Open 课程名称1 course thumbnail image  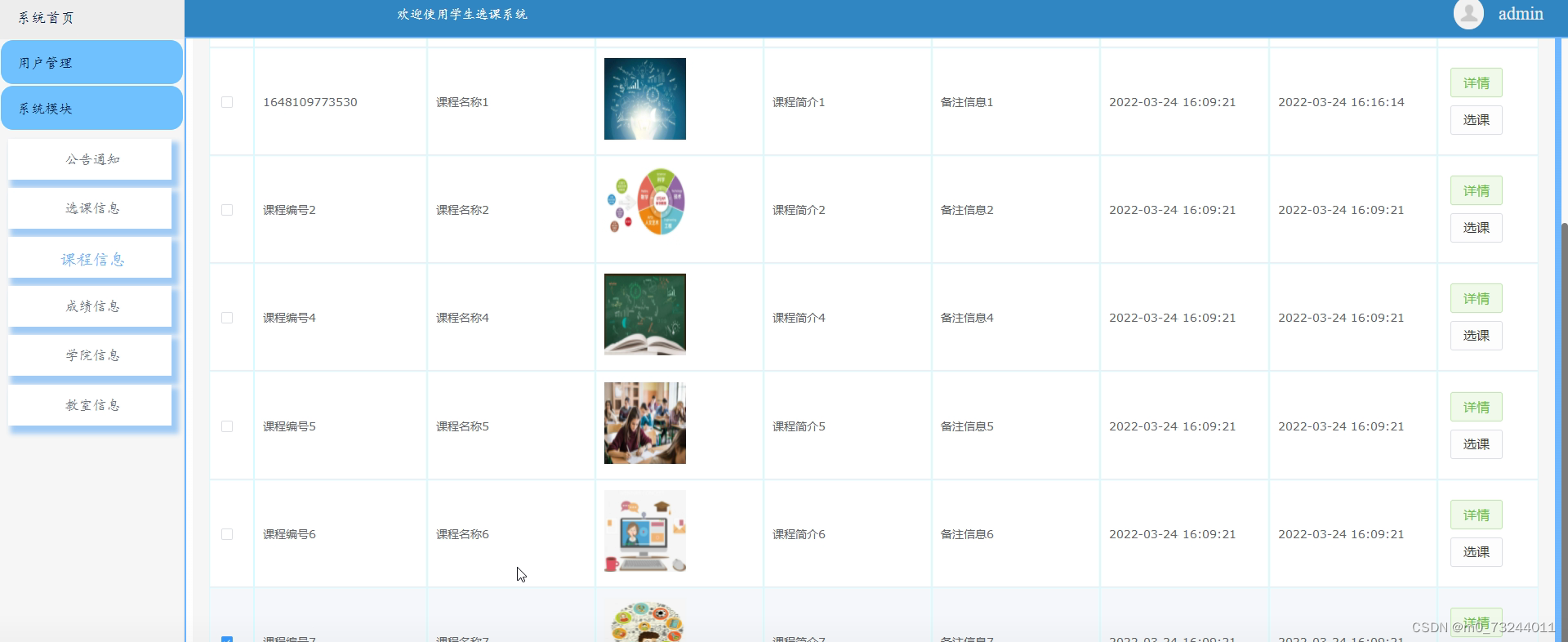(645, 99)
